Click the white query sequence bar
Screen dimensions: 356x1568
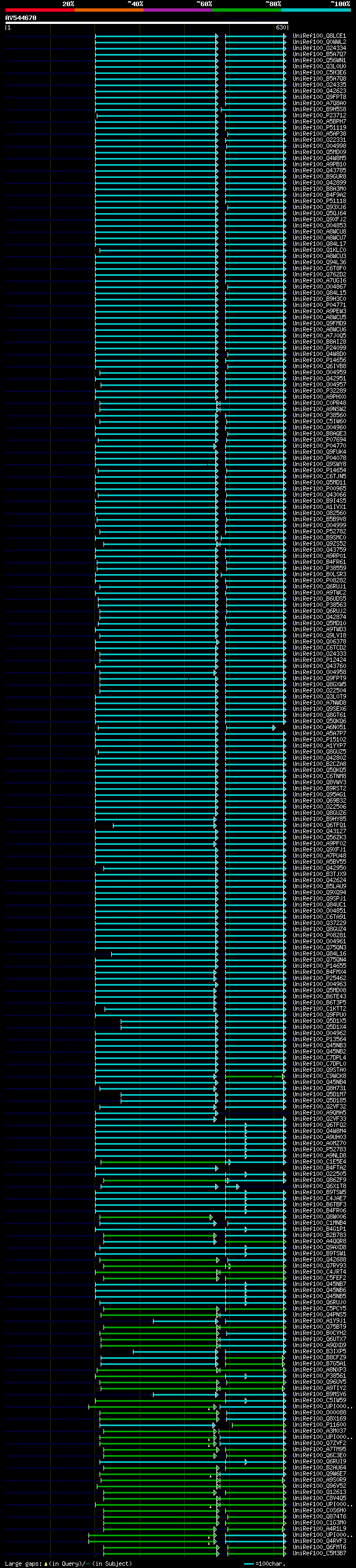coord(147,23)
